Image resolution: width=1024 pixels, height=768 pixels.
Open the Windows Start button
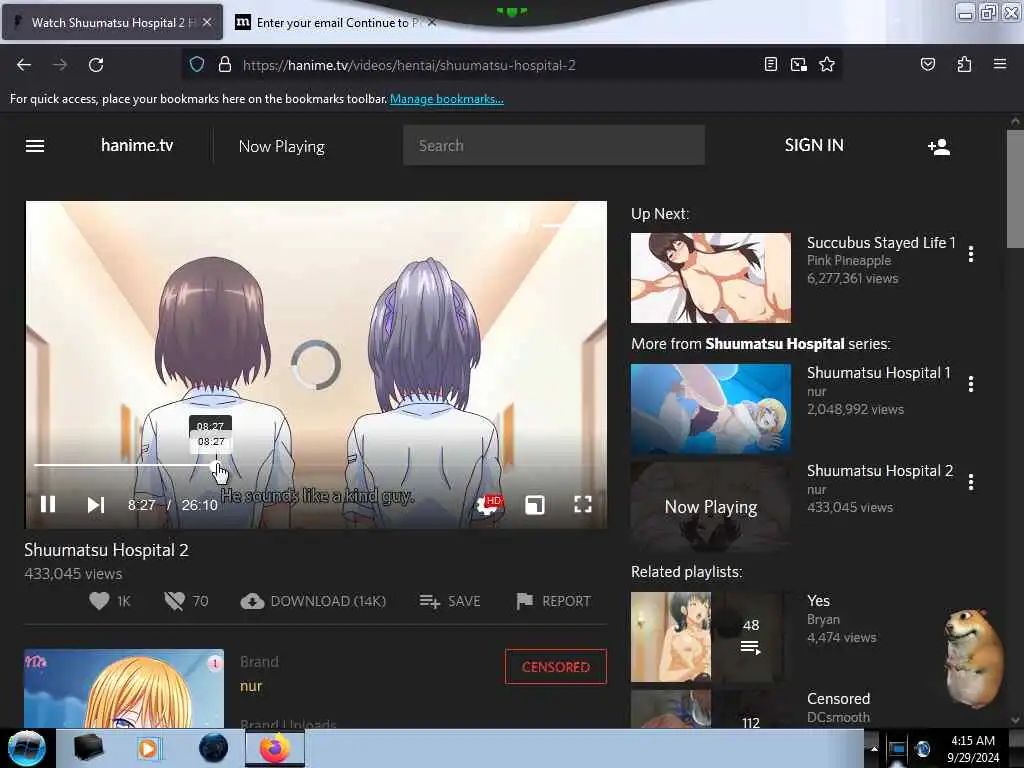[27, 748]
